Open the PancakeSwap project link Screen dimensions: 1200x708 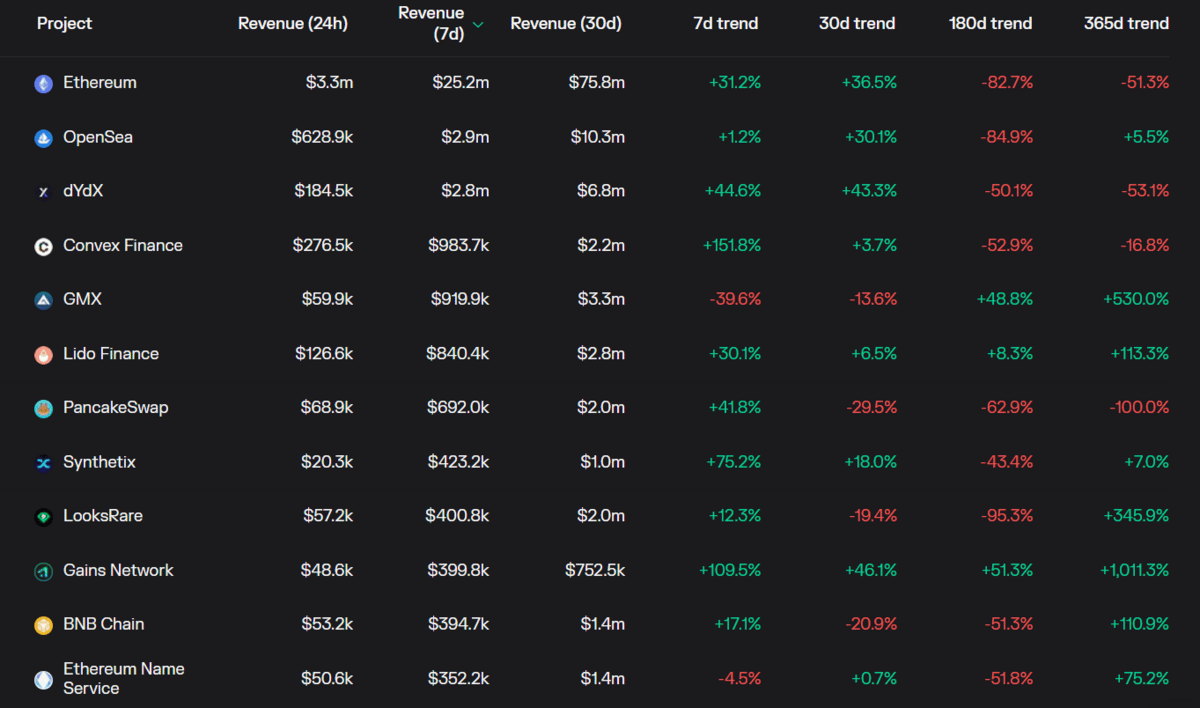116,407
